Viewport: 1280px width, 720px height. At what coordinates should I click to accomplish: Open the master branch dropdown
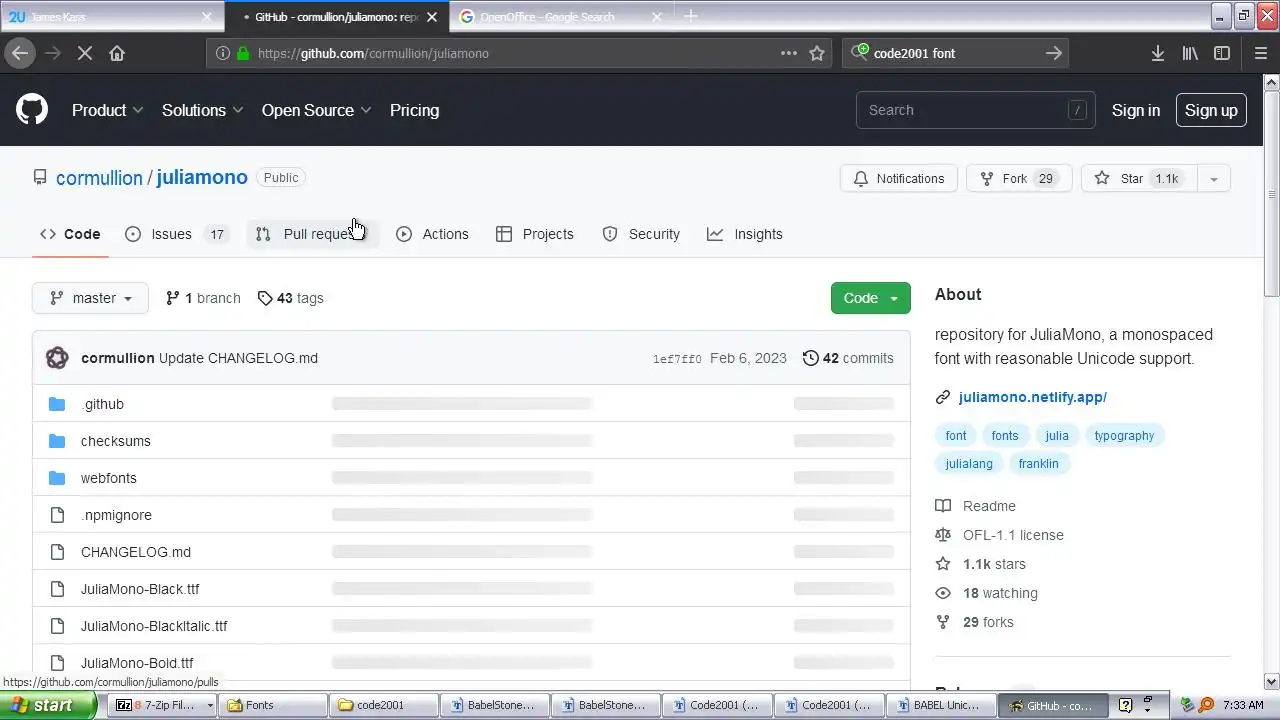pyautogui.click(x=90, y=298)
